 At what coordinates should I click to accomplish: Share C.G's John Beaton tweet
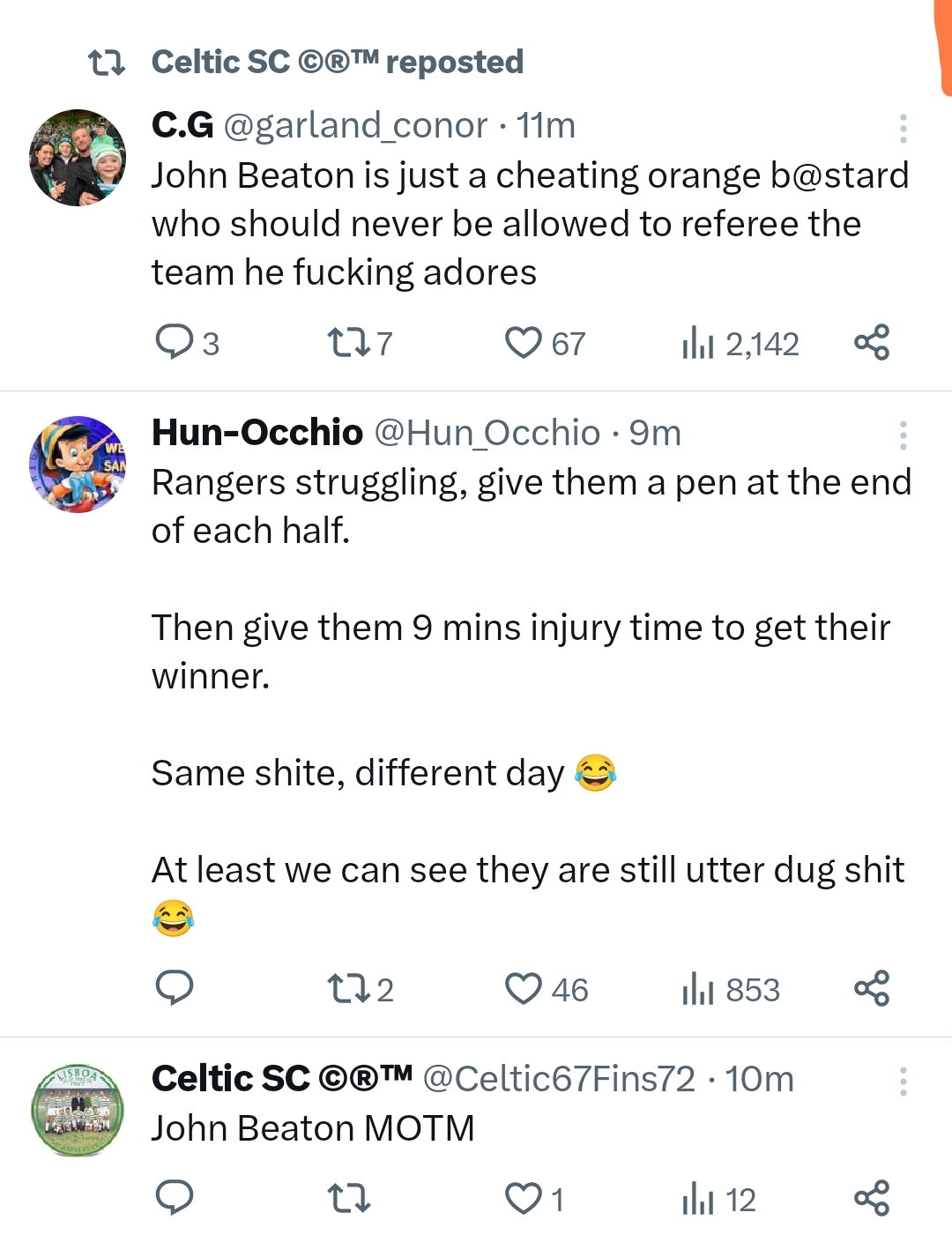pyautogui.click(x=872, y=342)
